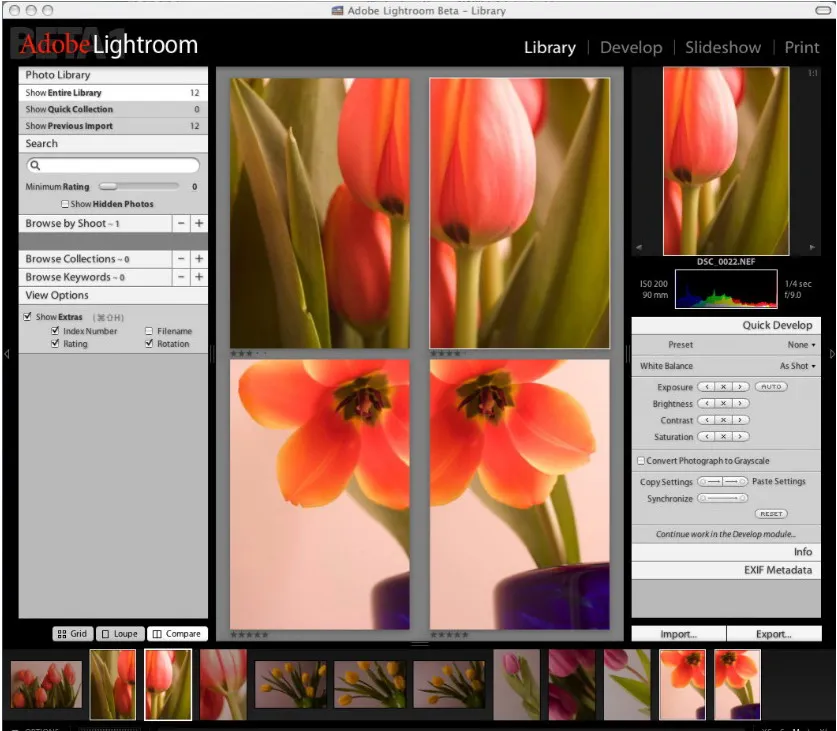Switch to Grid view mode

[71, 633]
